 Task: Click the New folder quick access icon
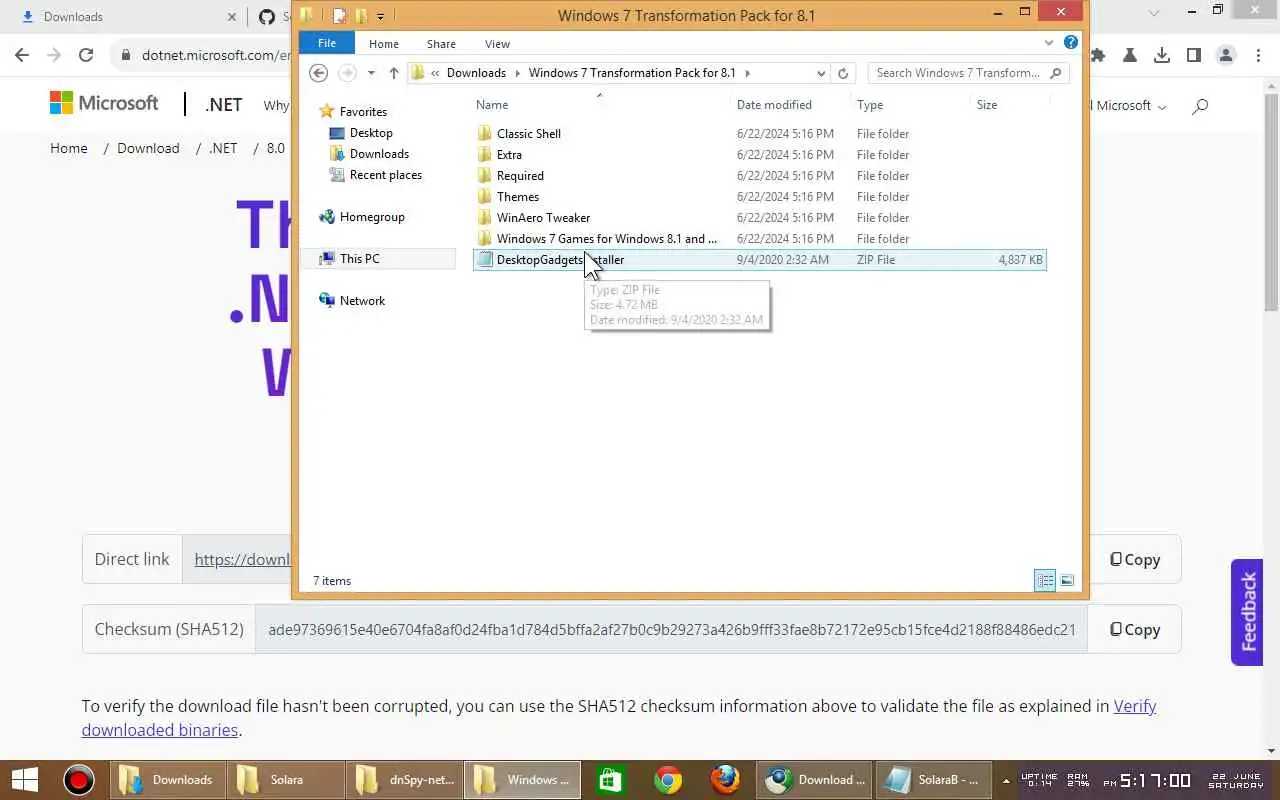click(361, 15)
